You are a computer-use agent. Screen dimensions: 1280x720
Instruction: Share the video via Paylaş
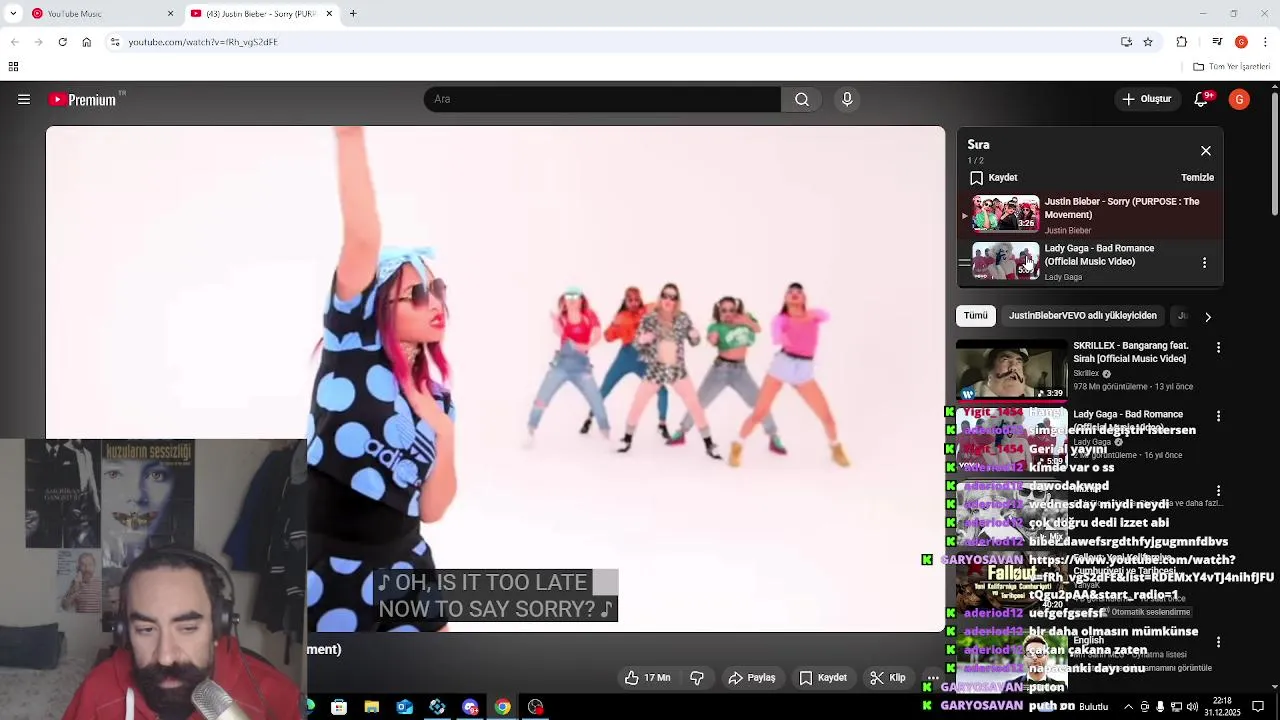pyautogui.click(x=751, y=678)
